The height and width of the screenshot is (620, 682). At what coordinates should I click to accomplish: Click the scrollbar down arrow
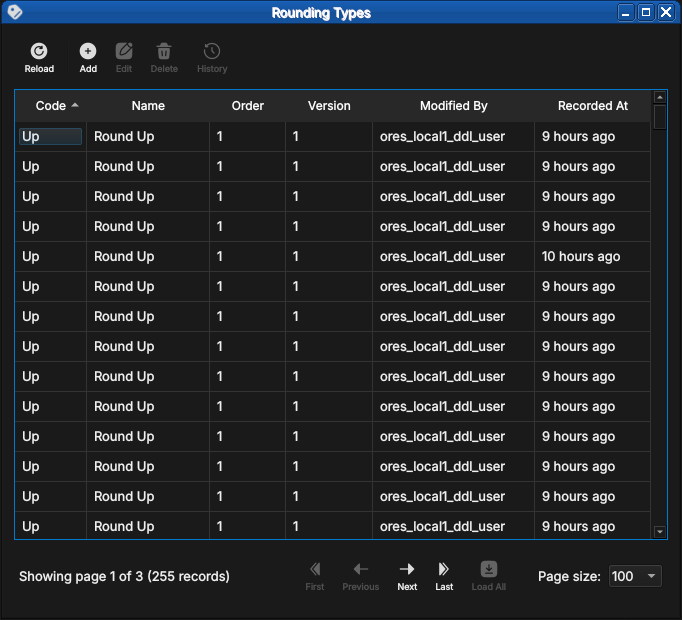(x=660, y=532)
